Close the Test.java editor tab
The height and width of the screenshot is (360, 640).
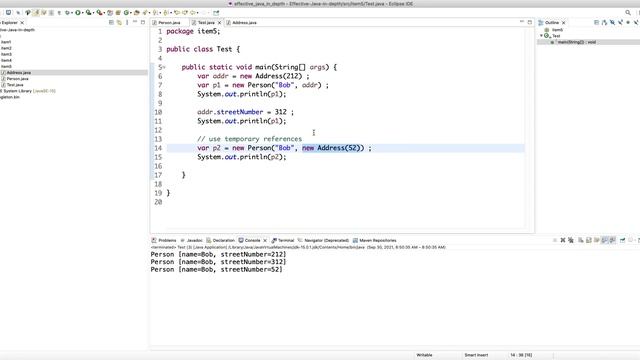click(219, 22)
